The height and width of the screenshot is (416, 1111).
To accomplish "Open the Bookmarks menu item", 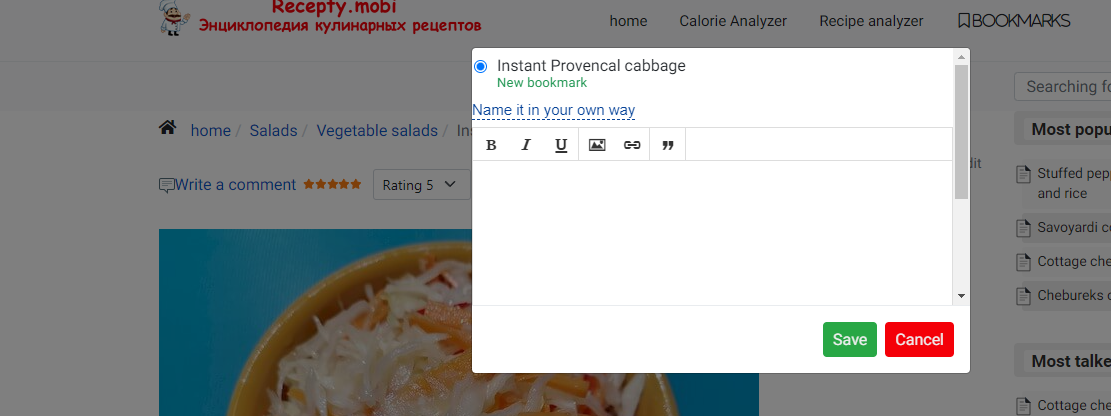I will click(1013, 21).
